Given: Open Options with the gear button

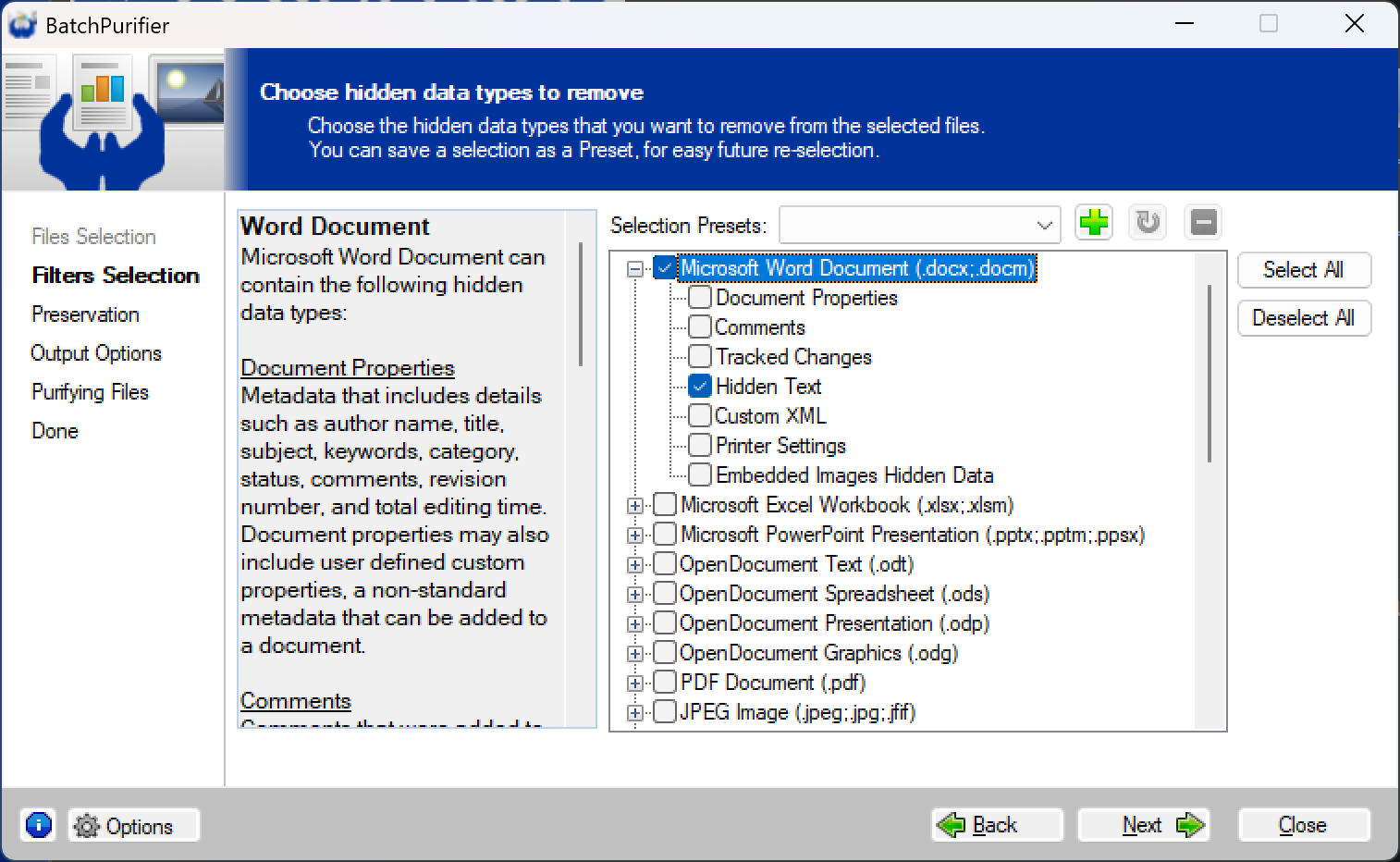Looking at the screenshot, I should pyautogui.click(x=134, y=825).
